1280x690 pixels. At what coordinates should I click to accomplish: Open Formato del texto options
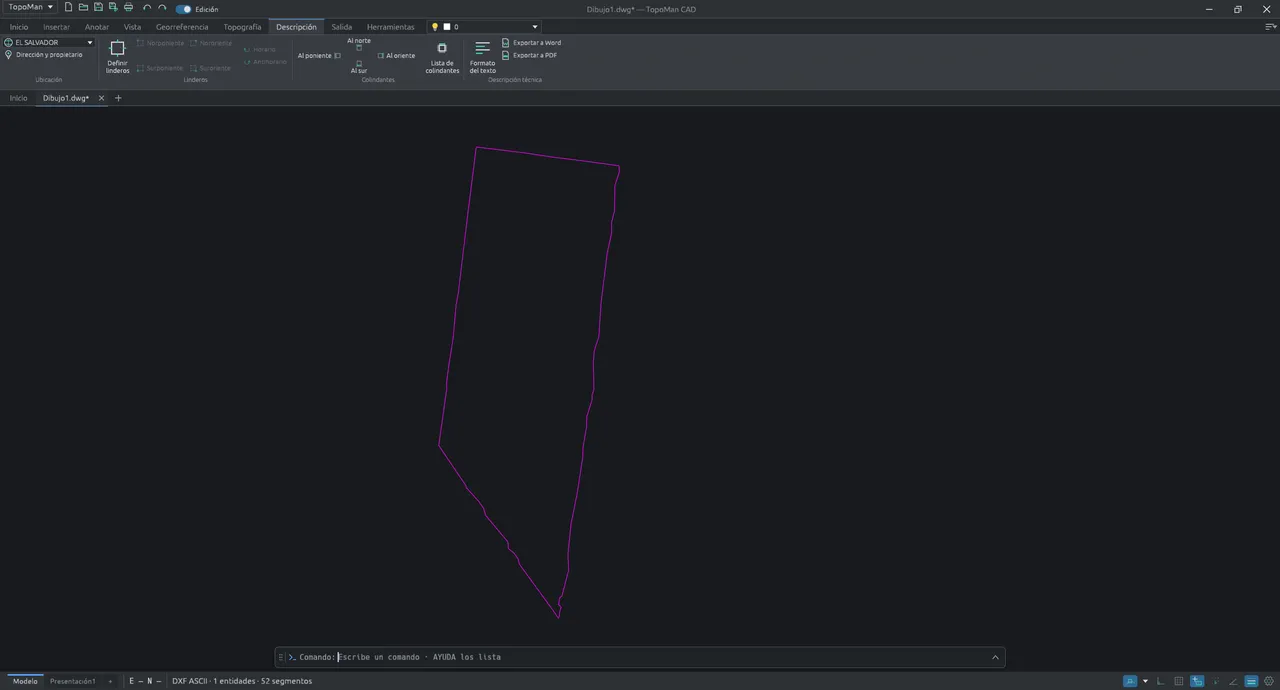(482, 57)
